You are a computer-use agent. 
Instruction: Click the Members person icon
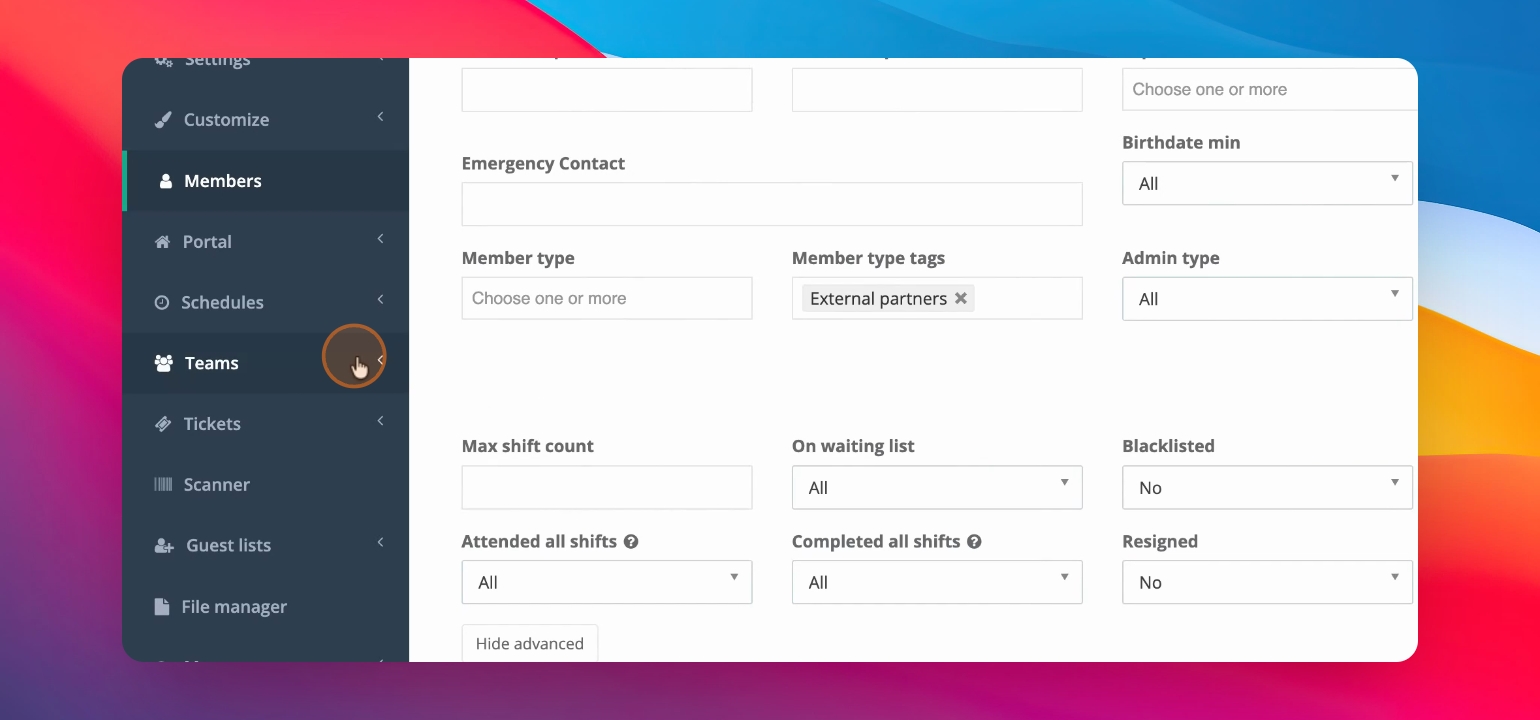coord(166,181)
